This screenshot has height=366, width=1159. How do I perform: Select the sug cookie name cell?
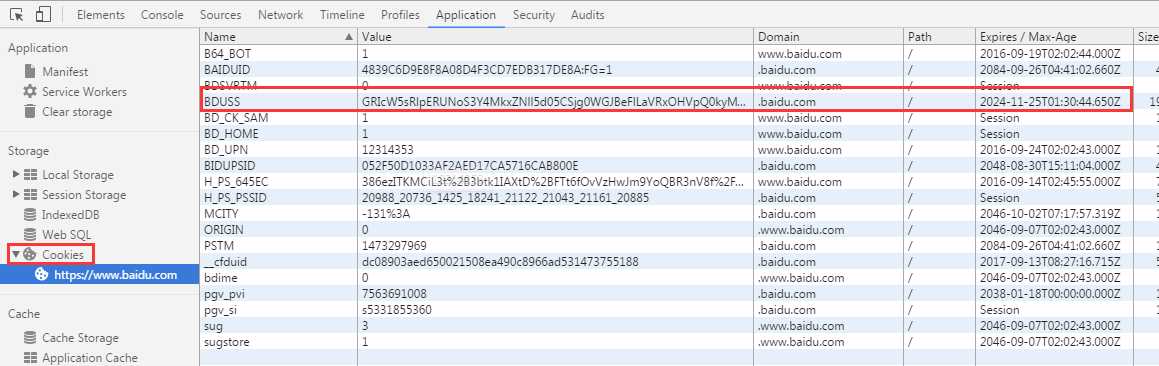278,326
